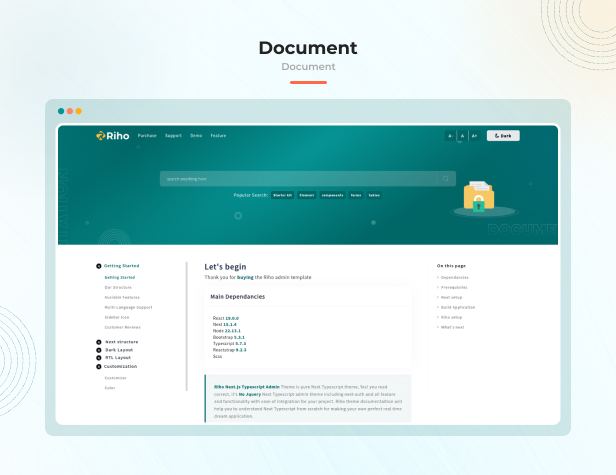Click the 'Scss' dependency row
This screenshot has height=475, width=616.
217,356
